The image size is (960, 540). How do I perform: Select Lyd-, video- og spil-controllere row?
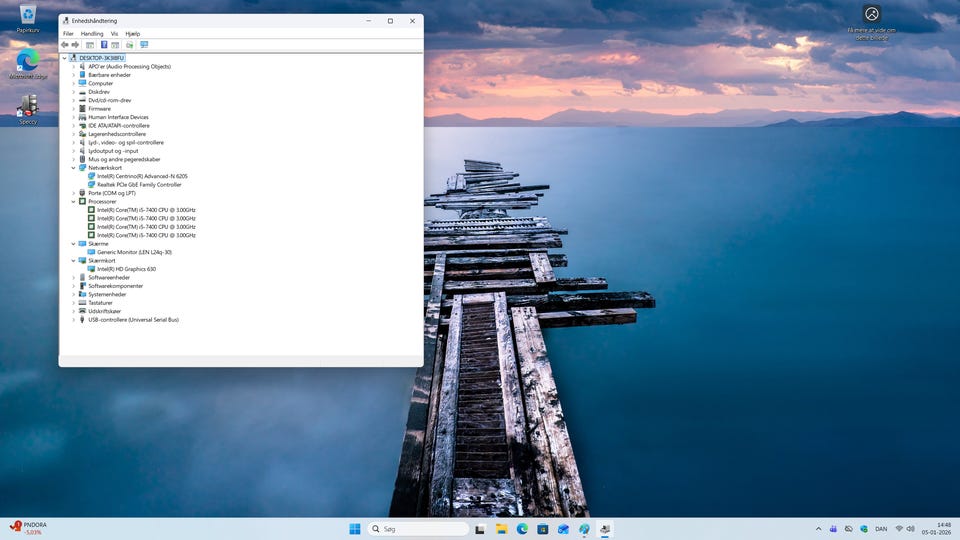[126, 143]
